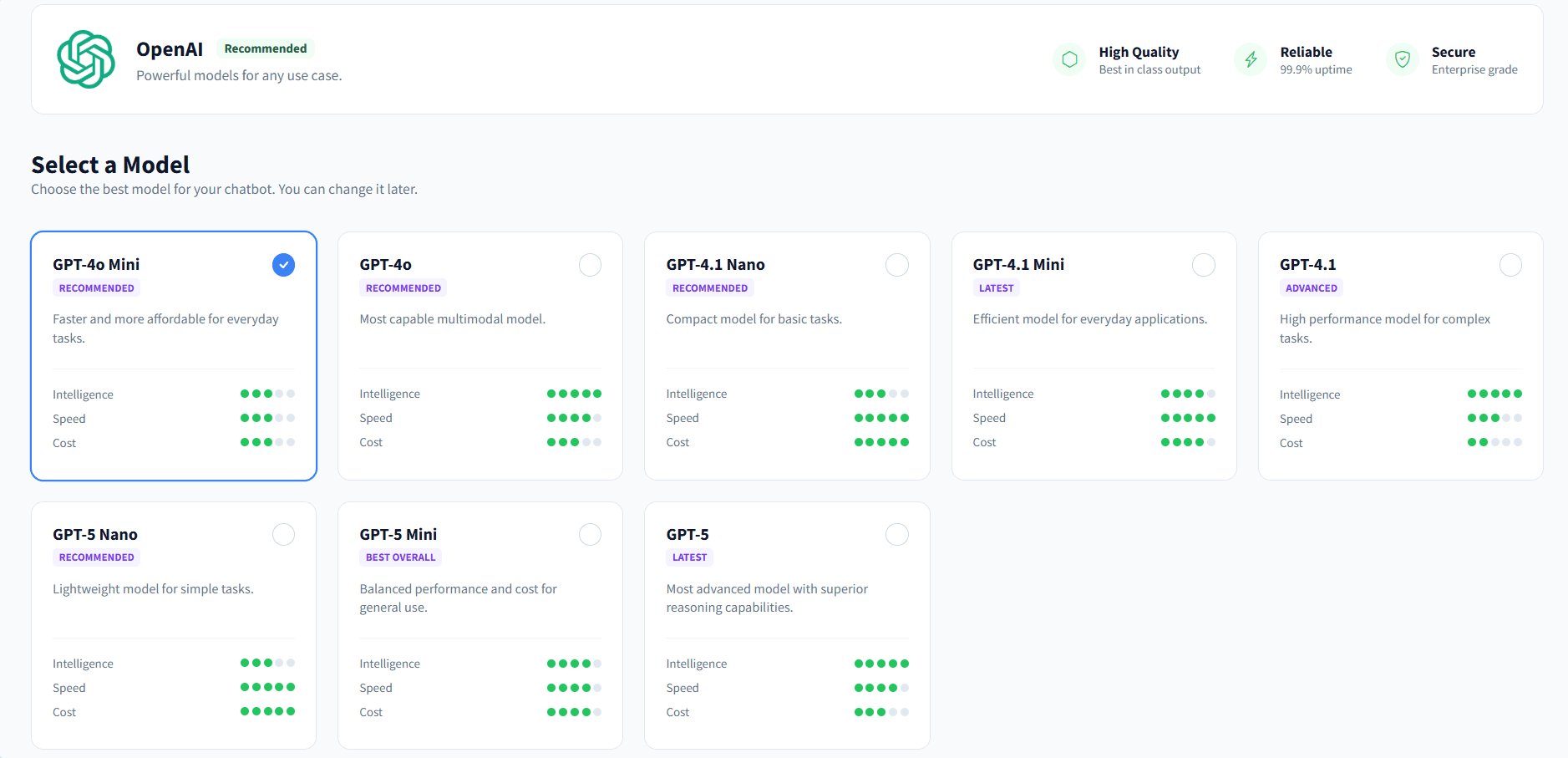This screenshot has width=1568, height=758.
Task: Click the Reliable lightning bolt icon
Action: (1251, 59)
